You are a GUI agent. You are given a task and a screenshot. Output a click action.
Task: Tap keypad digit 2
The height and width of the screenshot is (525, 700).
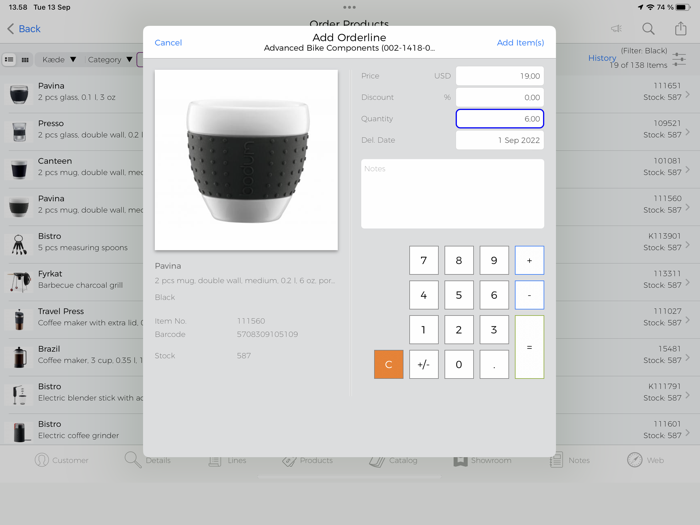click(458, 330)
